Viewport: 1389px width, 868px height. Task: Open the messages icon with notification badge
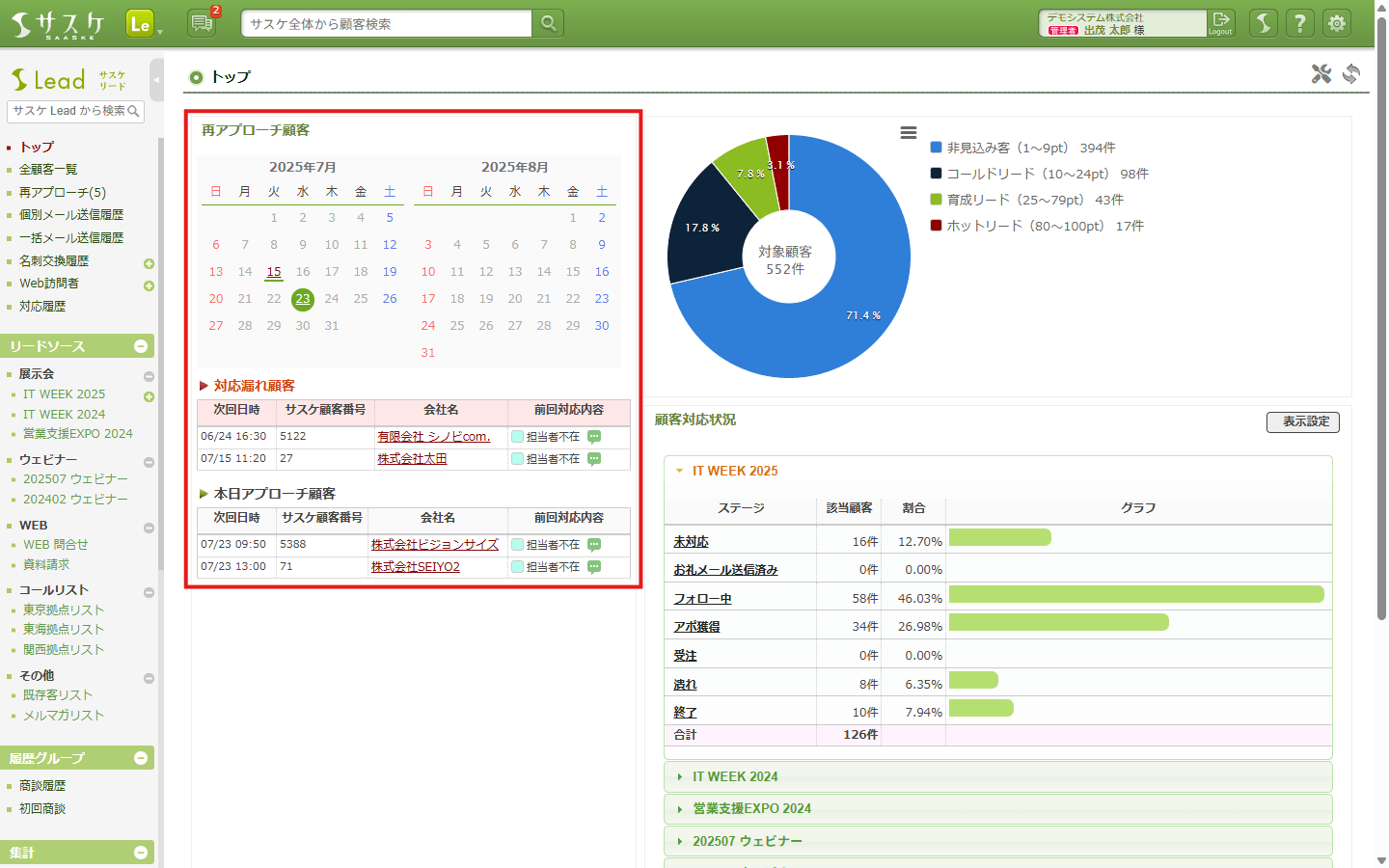coord(203,22)
